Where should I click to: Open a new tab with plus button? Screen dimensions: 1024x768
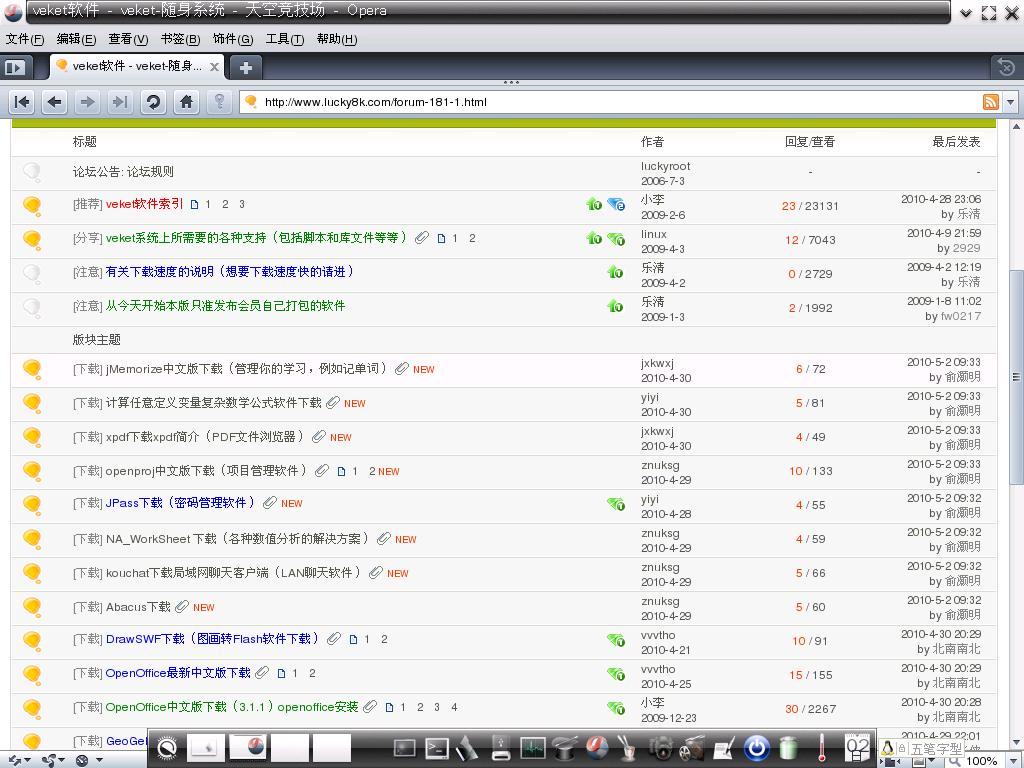pyautogui.click(x=246, y=67)
